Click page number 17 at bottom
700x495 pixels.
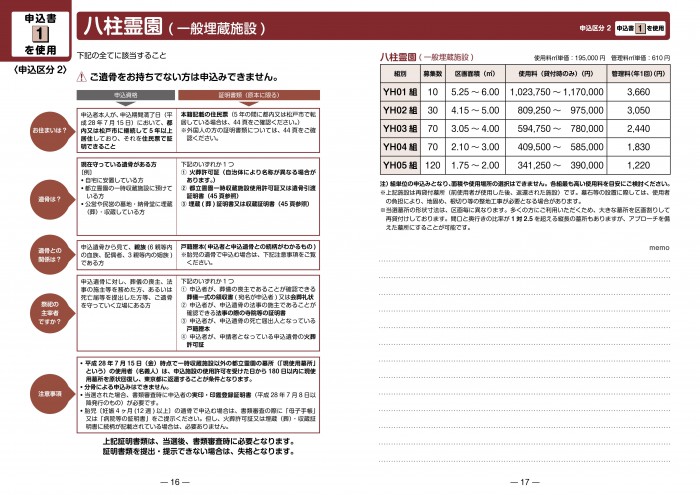[525, 482]
